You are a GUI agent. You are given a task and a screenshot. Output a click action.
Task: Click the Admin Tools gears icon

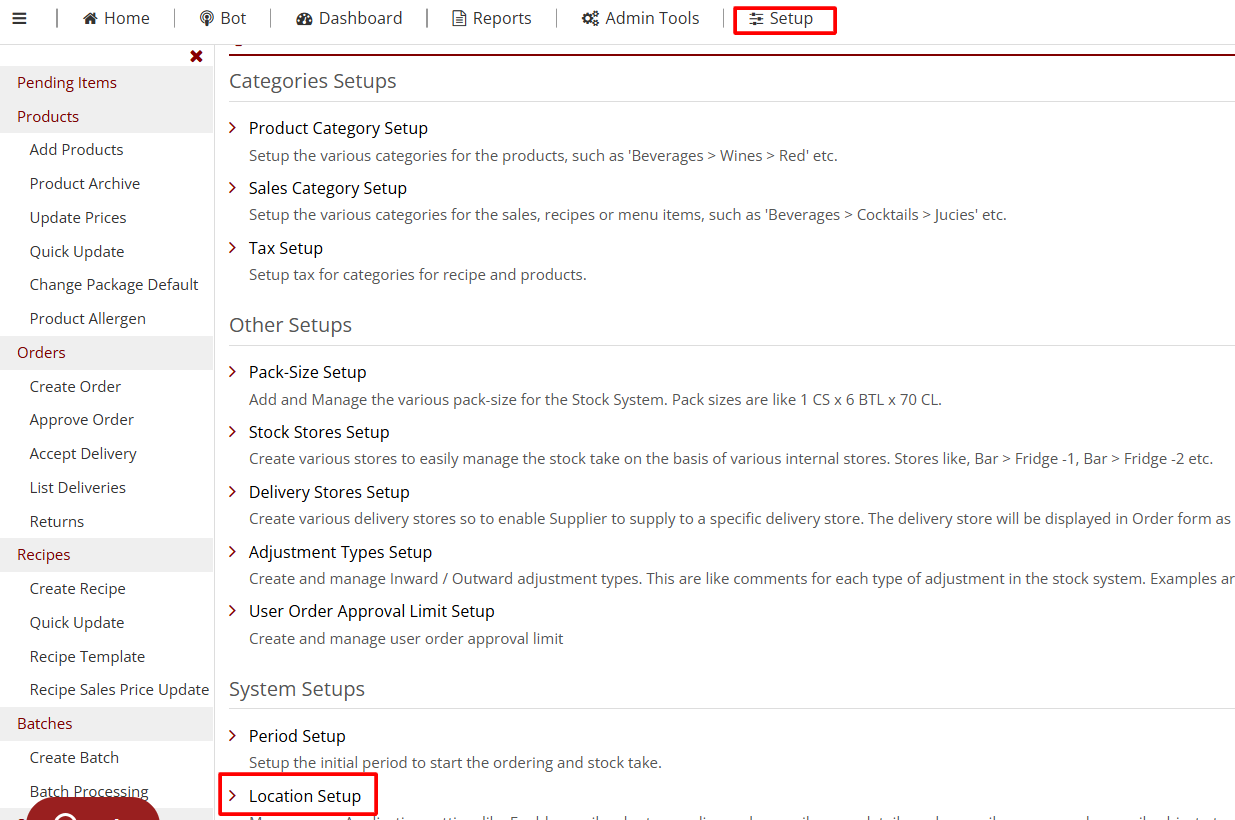coord(591,19)
